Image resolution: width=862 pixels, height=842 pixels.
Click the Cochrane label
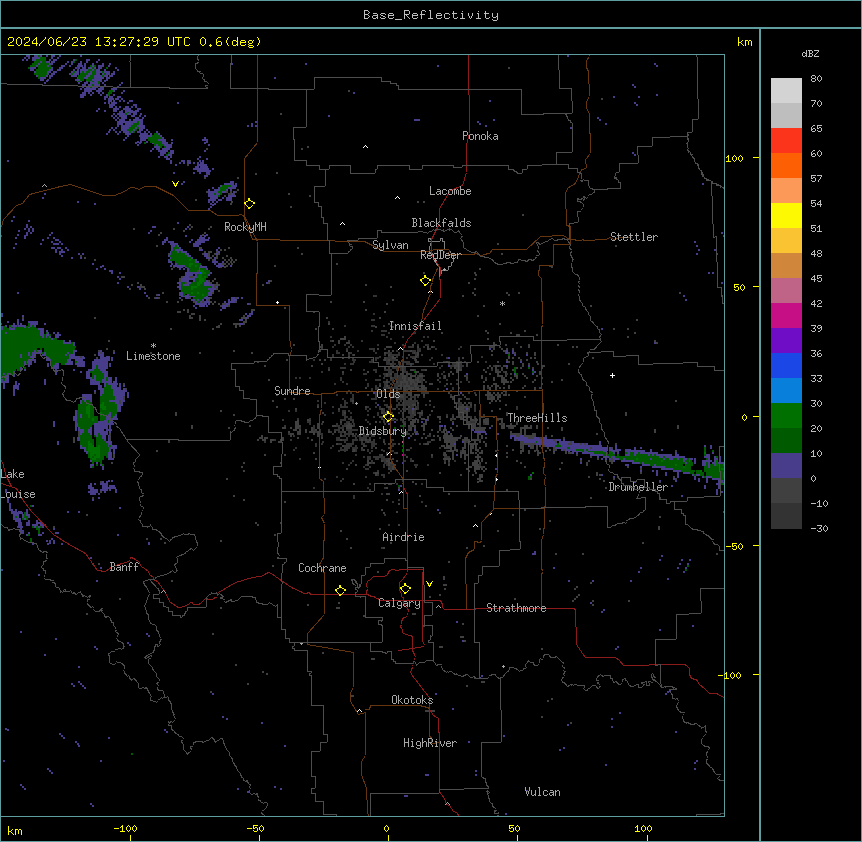322,568
